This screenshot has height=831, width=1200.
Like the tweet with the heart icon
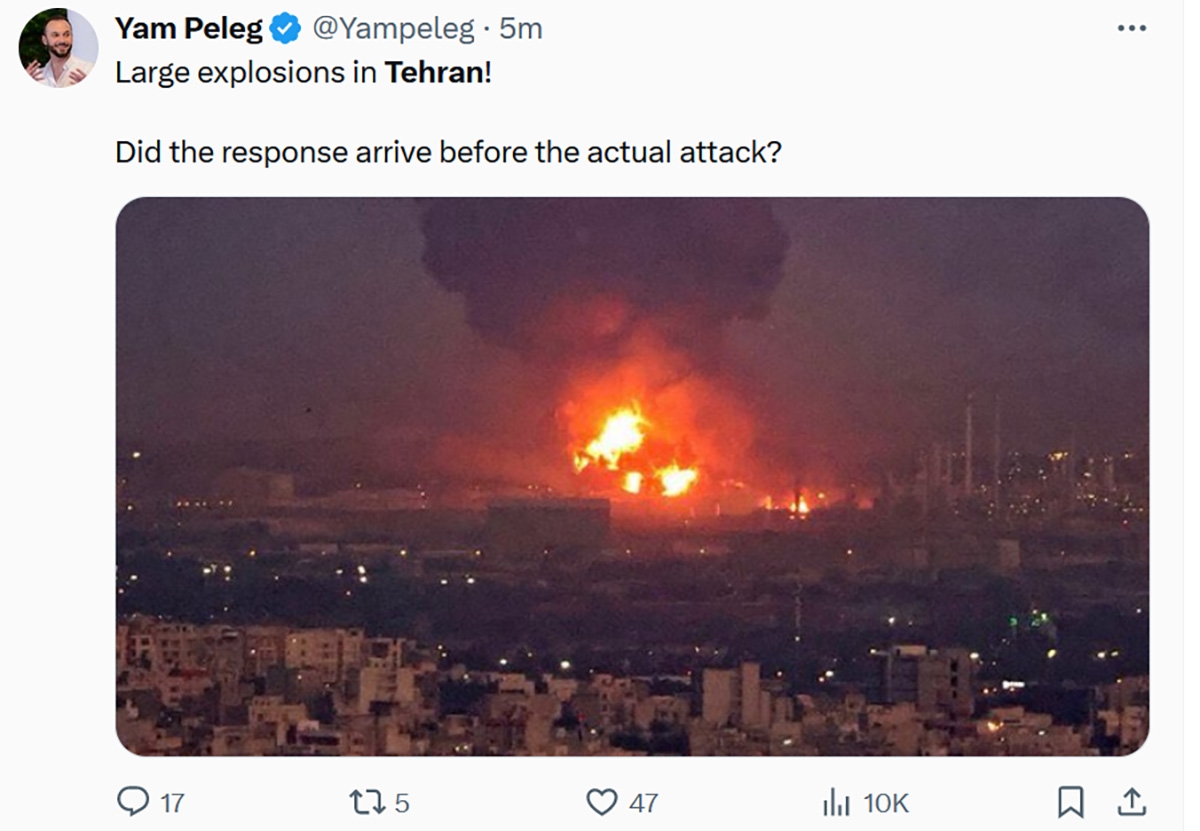click(x=601, y=802)
